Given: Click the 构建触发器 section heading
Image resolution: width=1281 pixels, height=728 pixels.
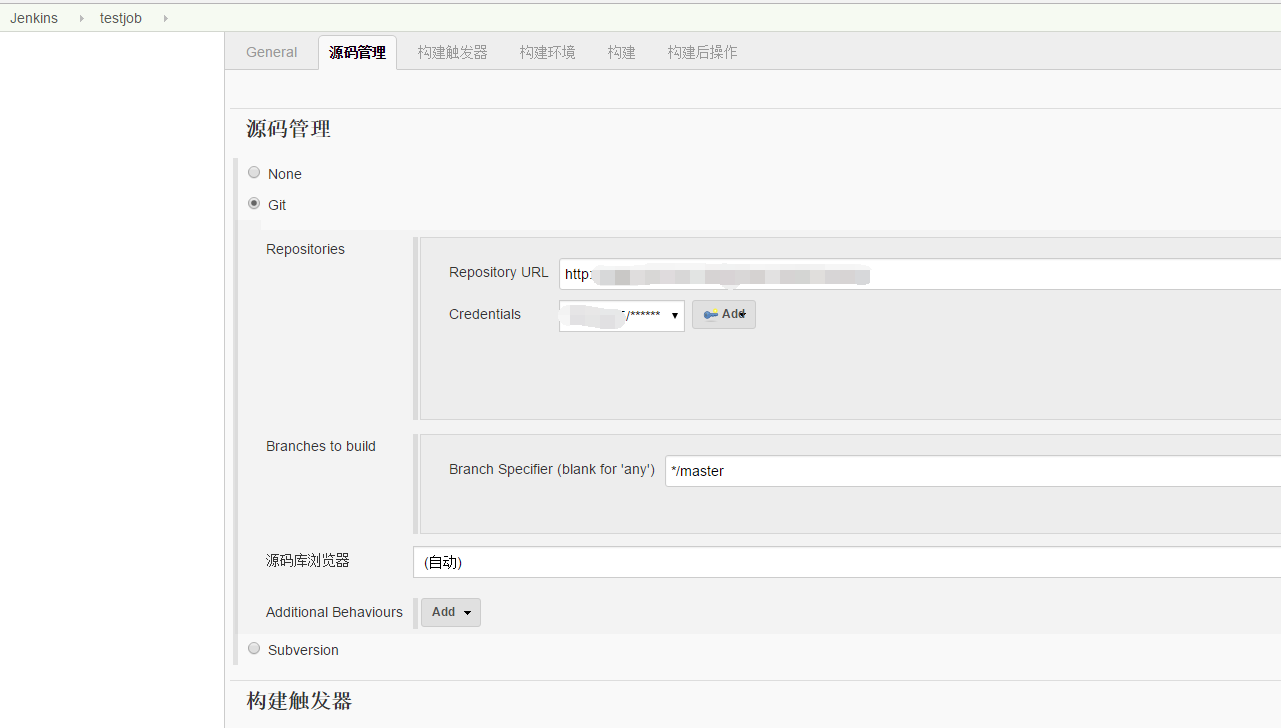Looking at the screenshot, I should coord(299,701).
